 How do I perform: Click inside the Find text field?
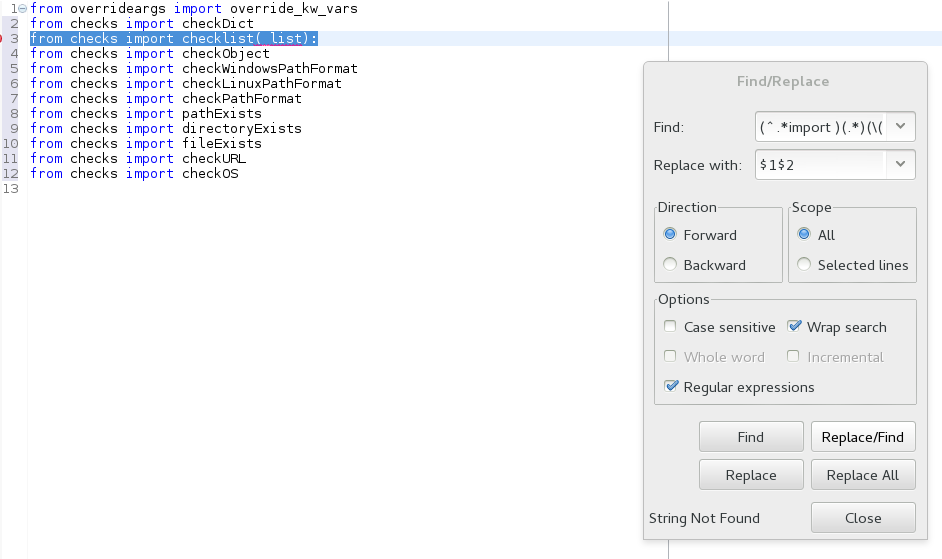point(821,127)
